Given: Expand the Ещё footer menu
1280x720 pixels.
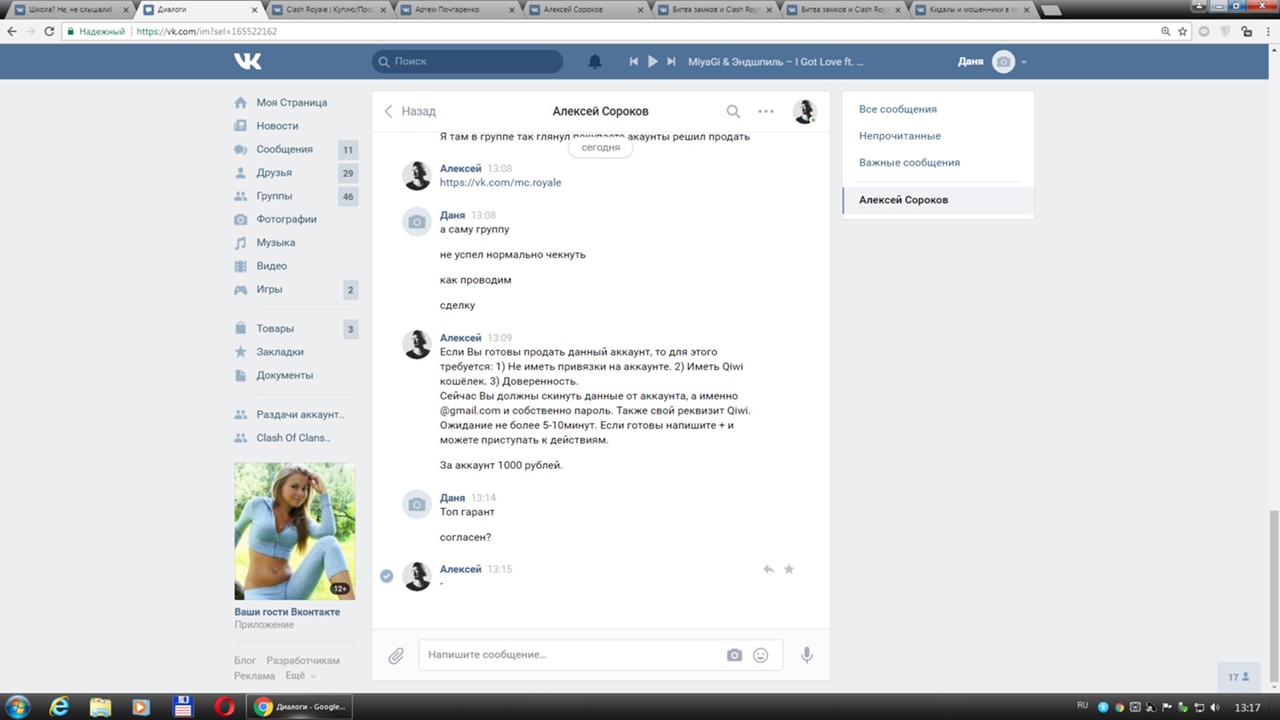Looking at the screenshot, I should coord(295,676).
